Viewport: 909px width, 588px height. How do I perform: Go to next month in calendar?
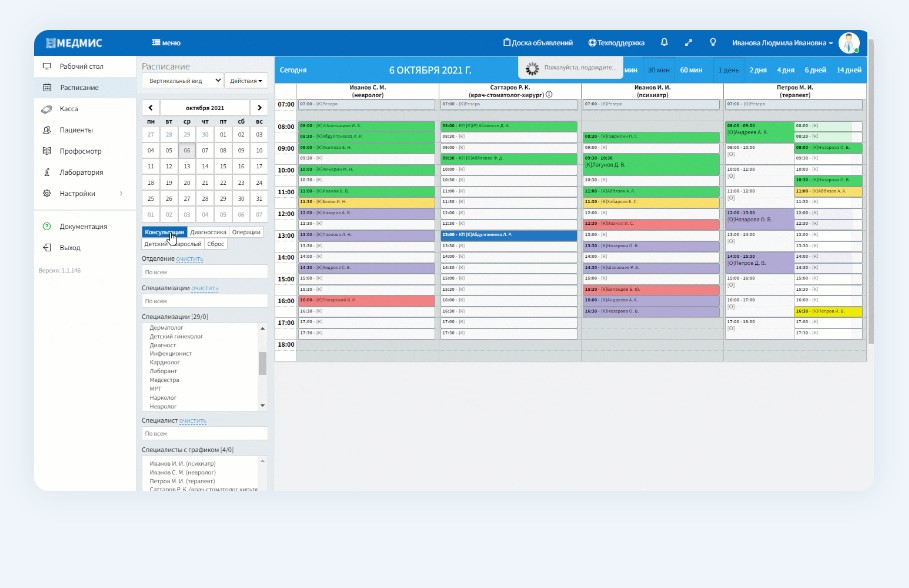[x=259, y=107]
